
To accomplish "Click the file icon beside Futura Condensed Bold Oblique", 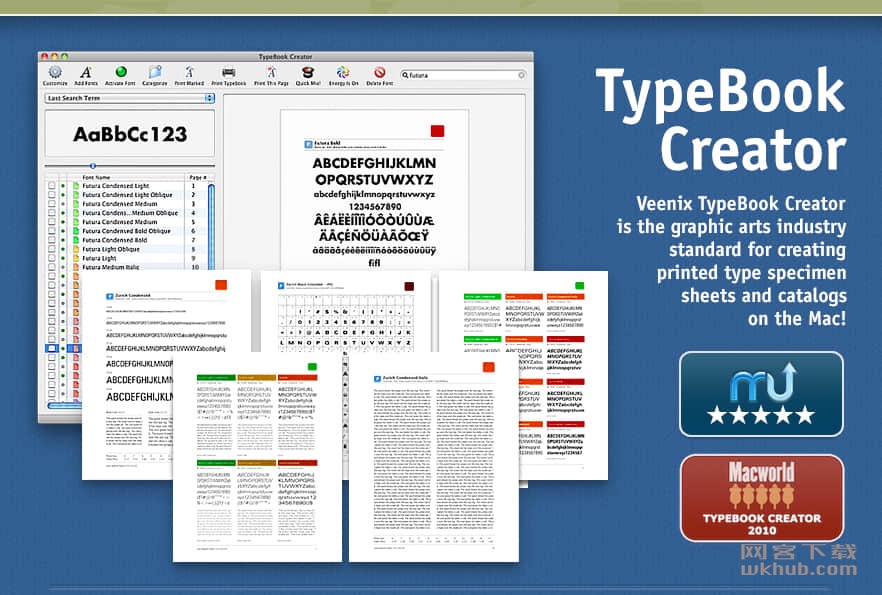I will coord(76,231).
